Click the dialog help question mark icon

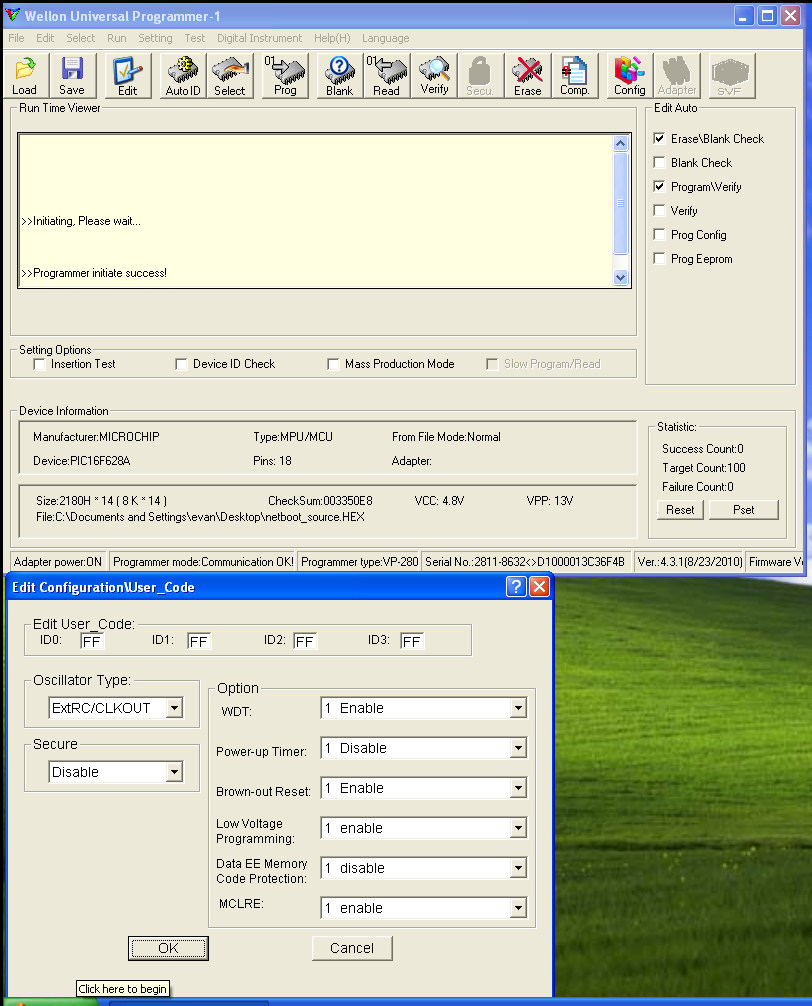click(516, 586)
